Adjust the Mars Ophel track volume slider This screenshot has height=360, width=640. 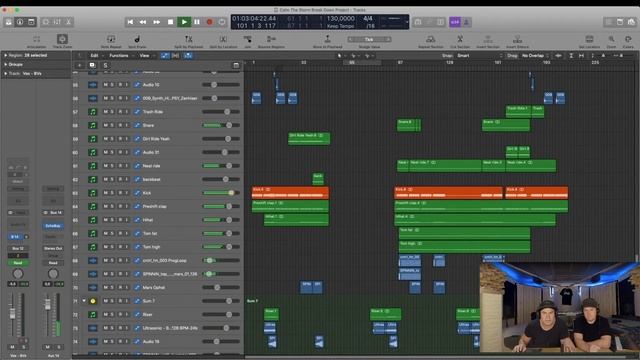pyautogui.click(x=221, y=287)
